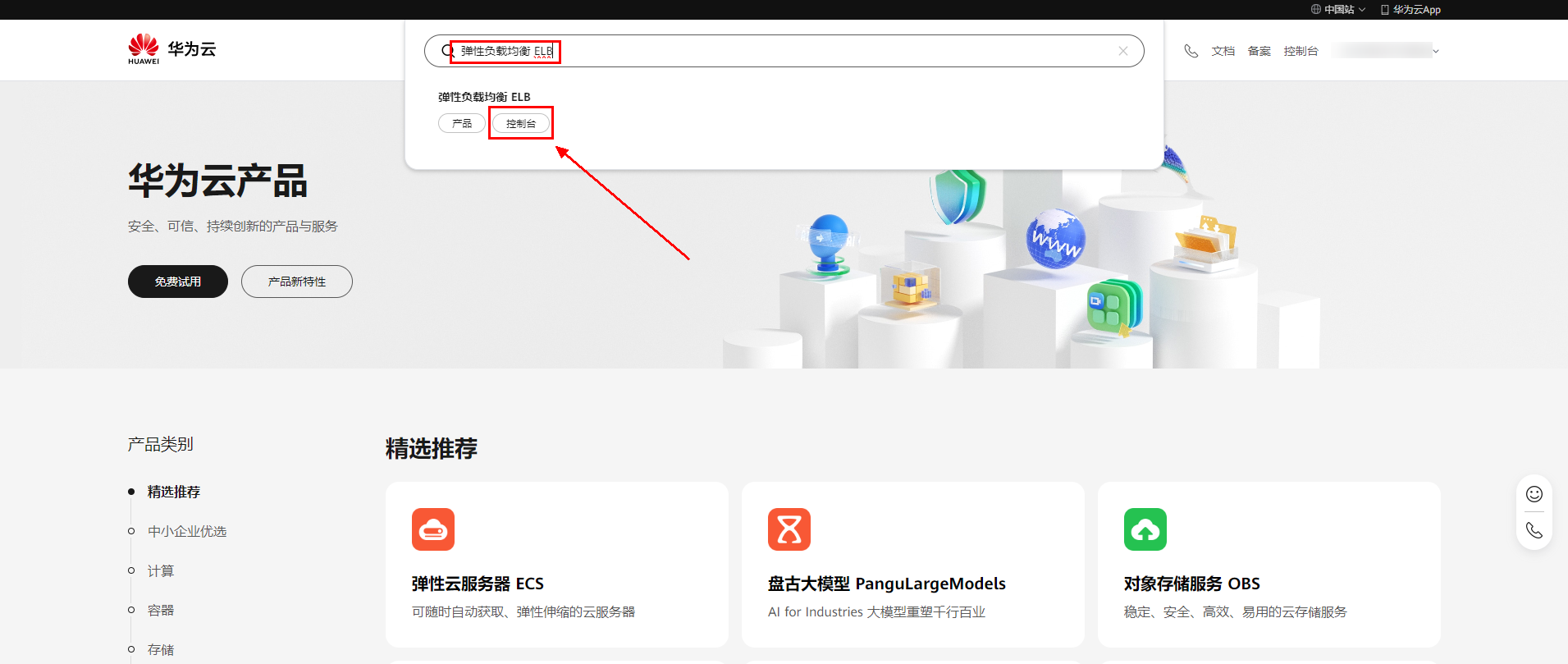Open the 弹性云服务器 ECS title
This screenshot has width=1568, height=664.
tap(478, 584)
